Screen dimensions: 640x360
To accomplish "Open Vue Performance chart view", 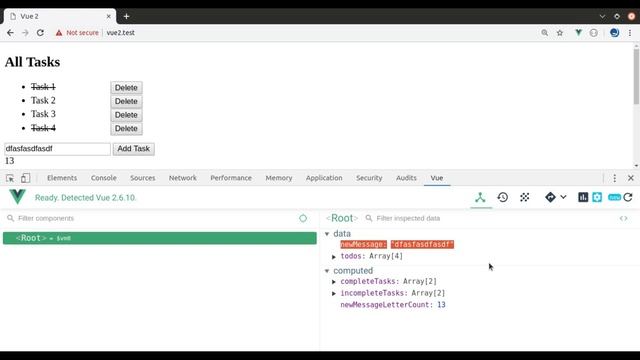I will pos(583,198).
